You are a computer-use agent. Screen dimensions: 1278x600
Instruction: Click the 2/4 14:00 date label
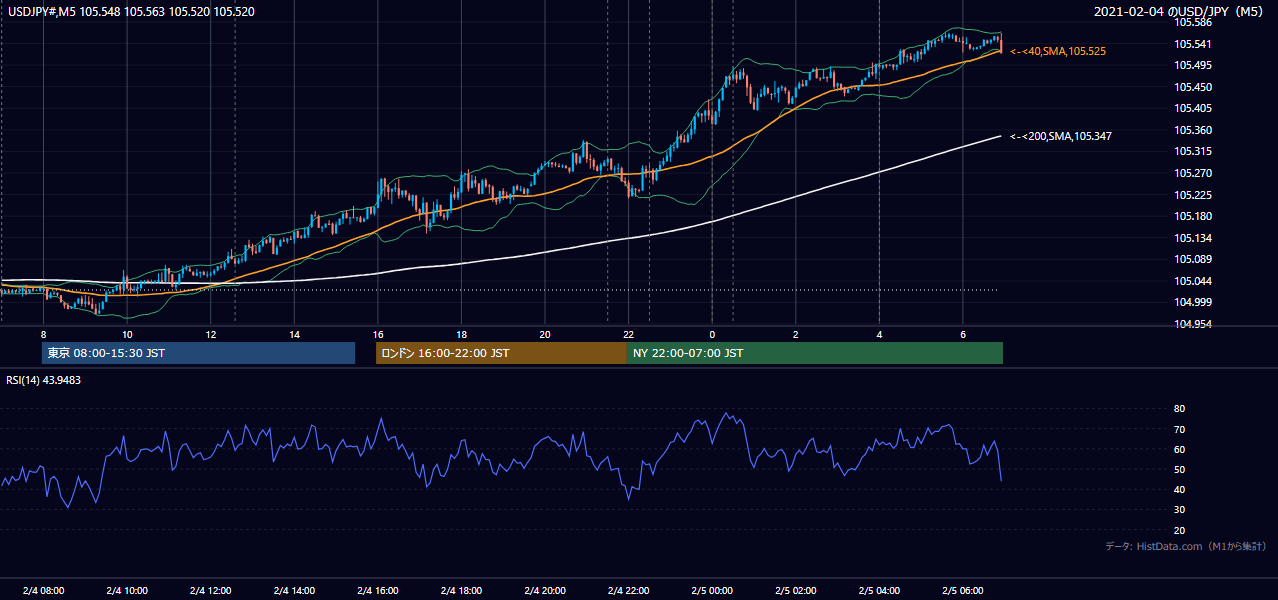pos(294,590)
